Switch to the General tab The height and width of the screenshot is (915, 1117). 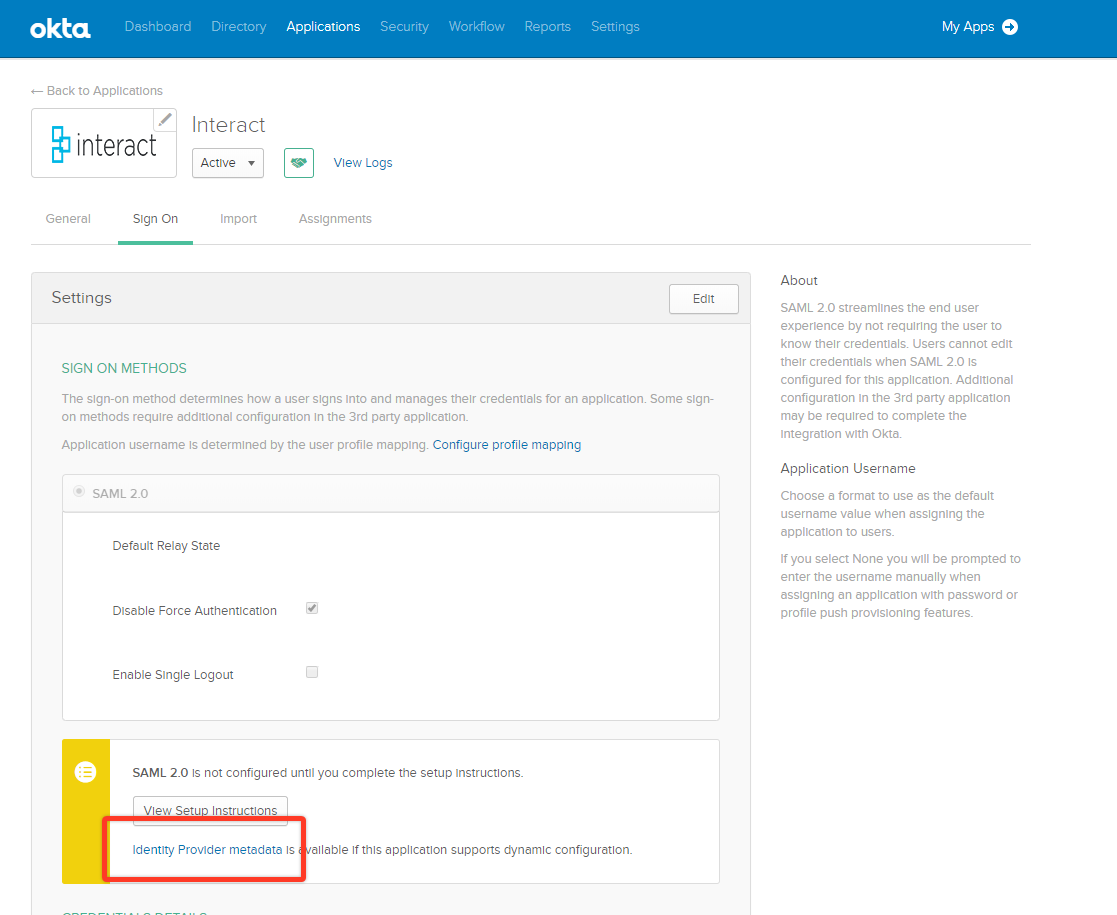tap(68, 219)
